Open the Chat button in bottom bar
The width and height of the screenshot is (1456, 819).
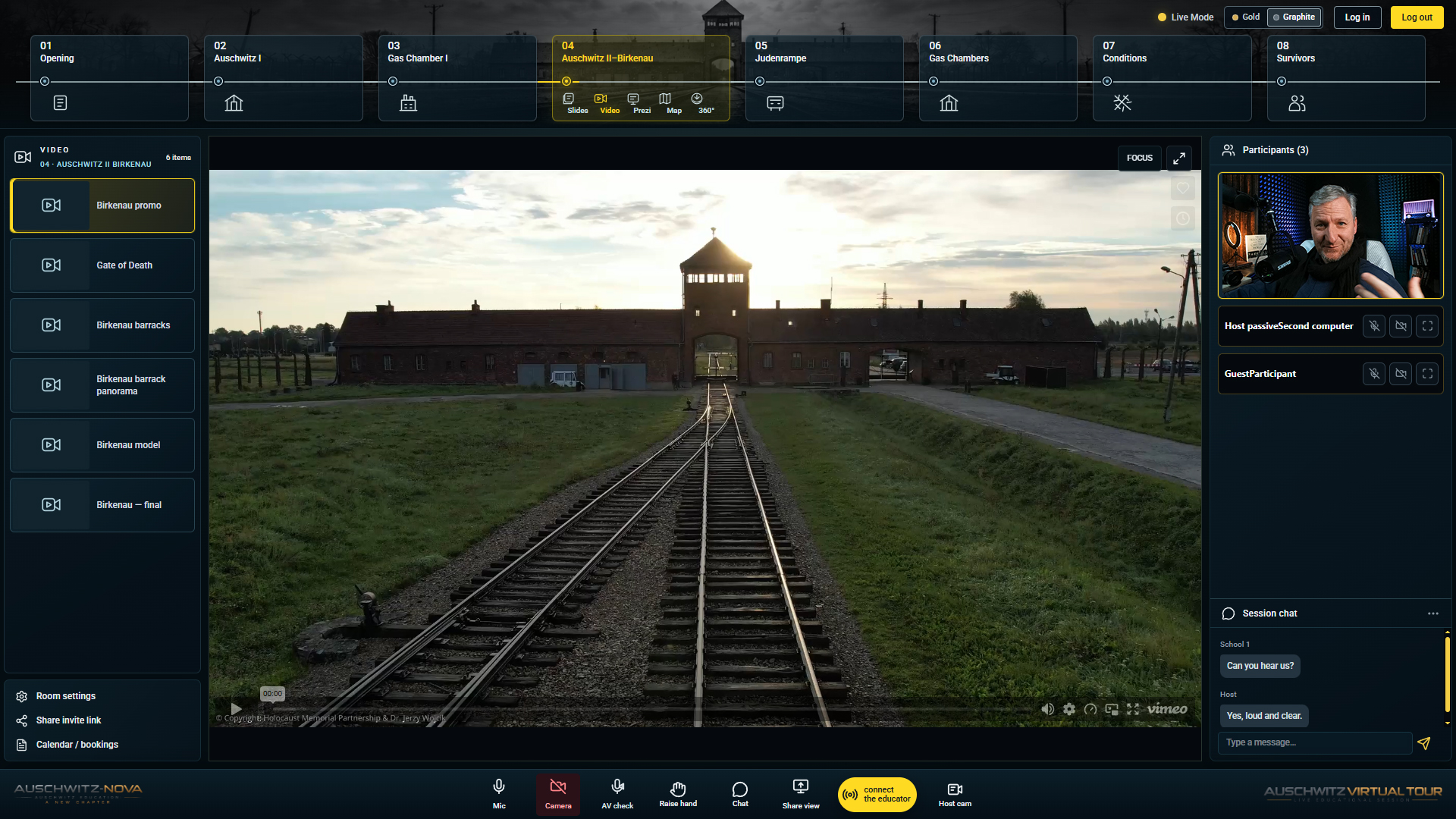pyautogui.click(x=740, y=794)
